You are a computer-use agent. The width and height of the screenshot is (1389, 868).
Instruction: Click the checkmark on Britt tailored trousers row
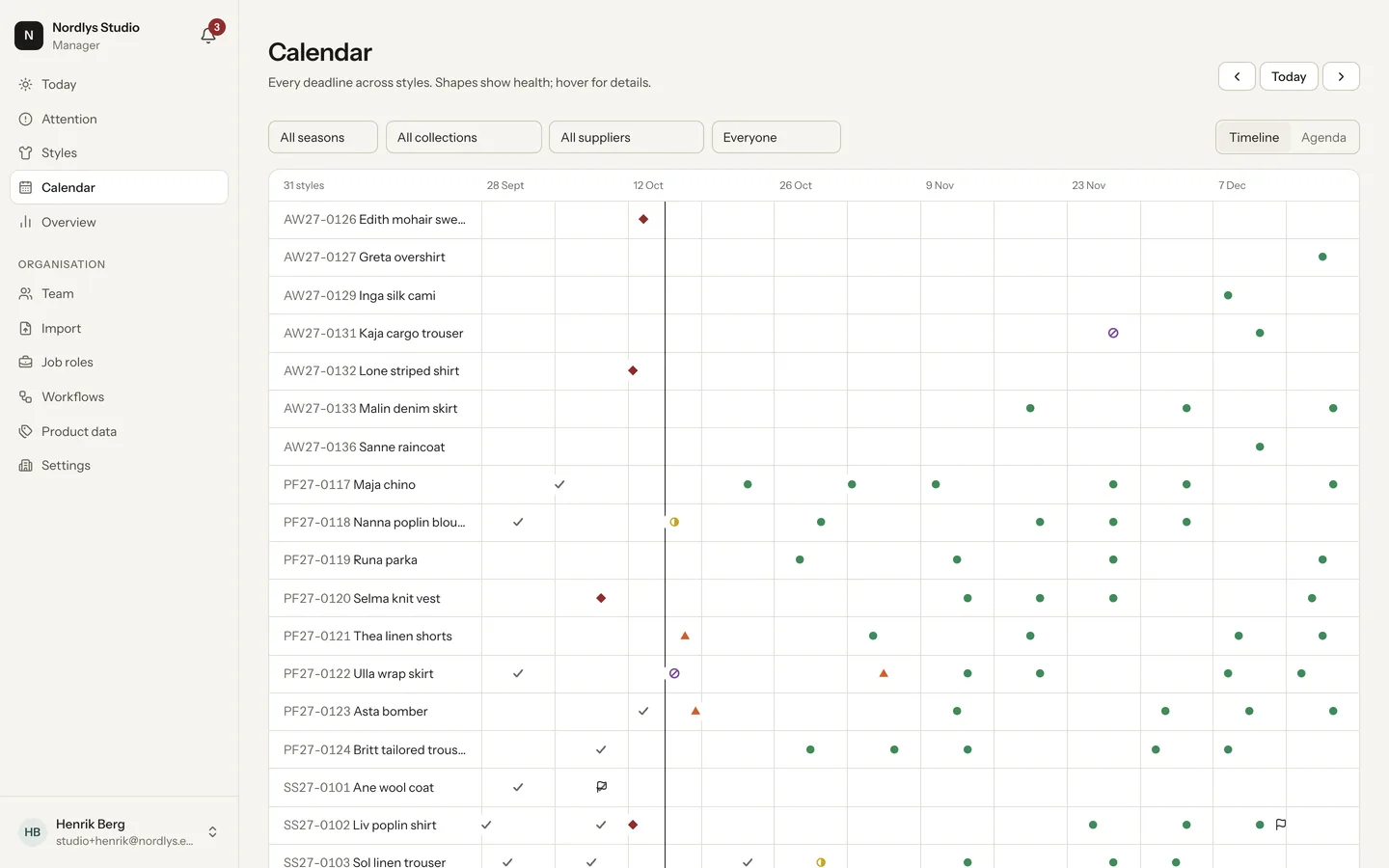point(601,749)
